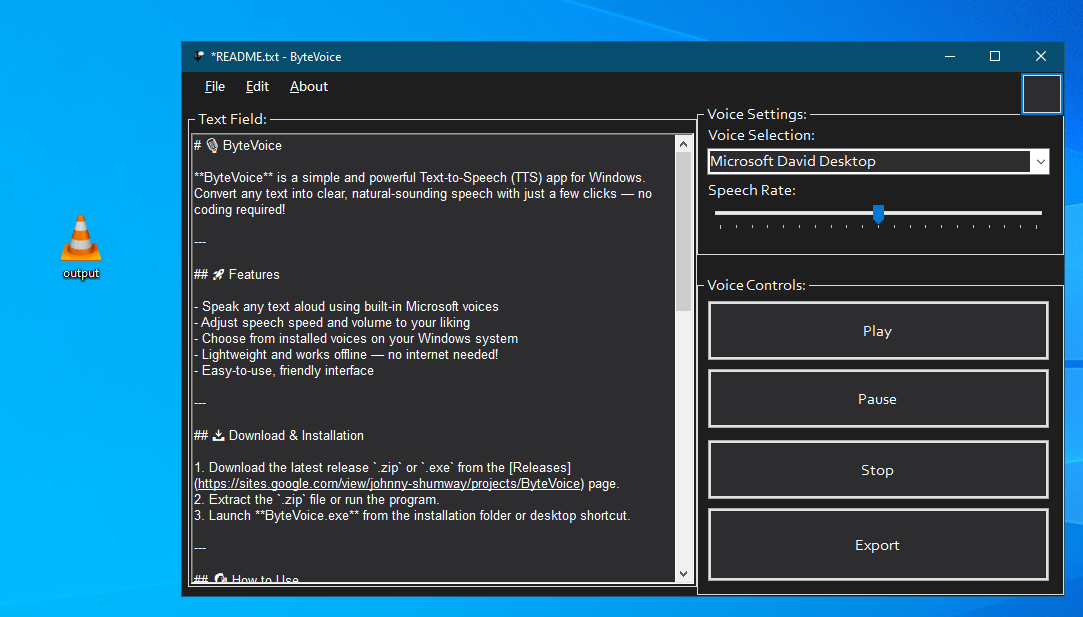Screen dimensions: 1083x617
Task: Click the line '1. Download the latest release'
Action: point(383,468)
